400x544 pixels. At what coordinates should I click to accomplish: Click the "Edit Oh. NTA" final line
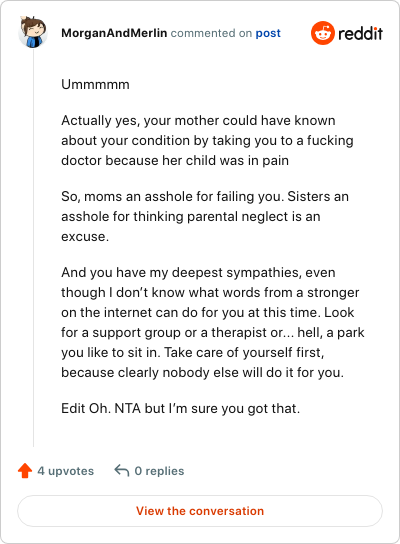(x=180, y=408)
